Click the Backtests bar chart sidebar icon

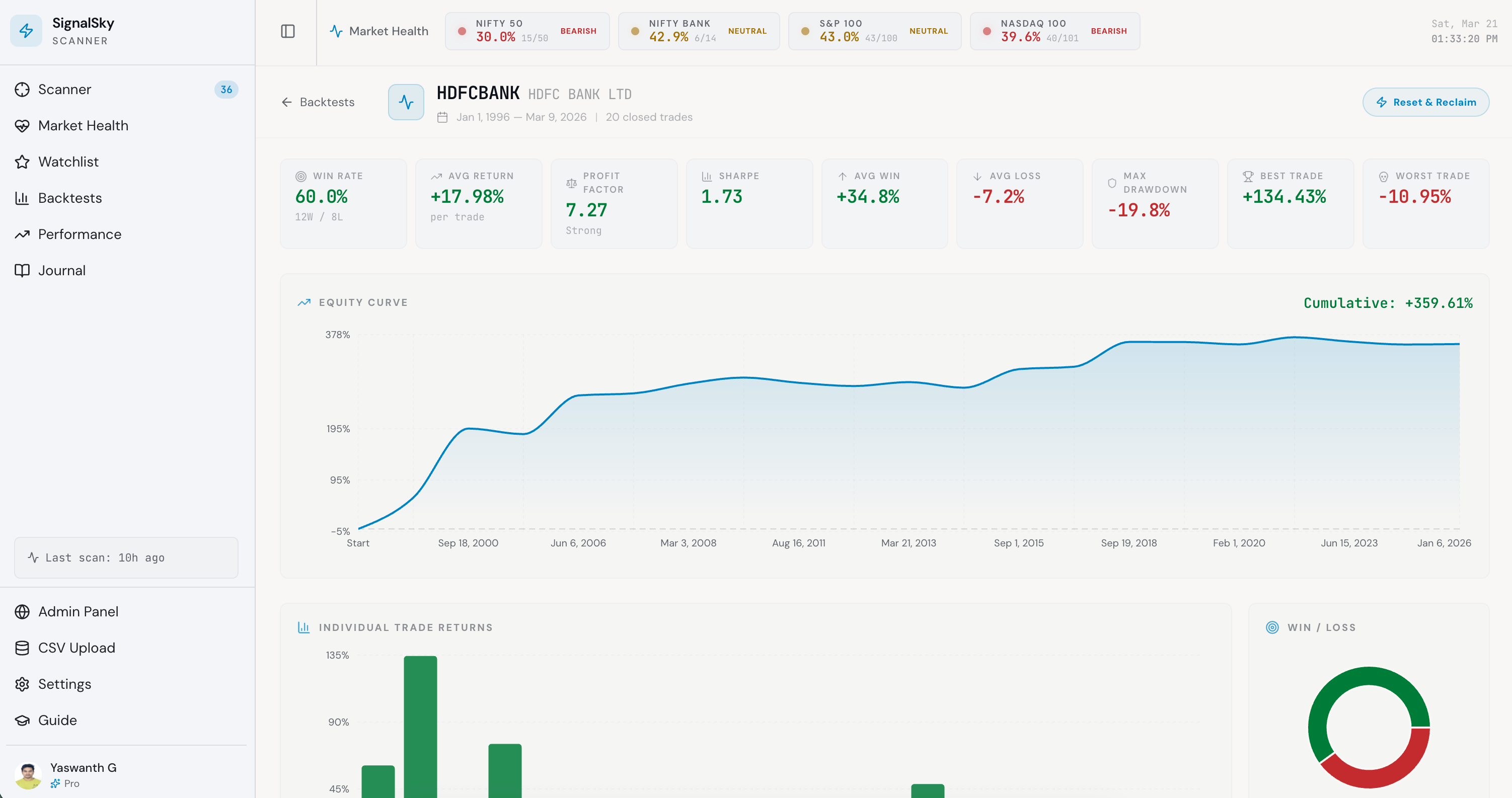coord(22,198)
